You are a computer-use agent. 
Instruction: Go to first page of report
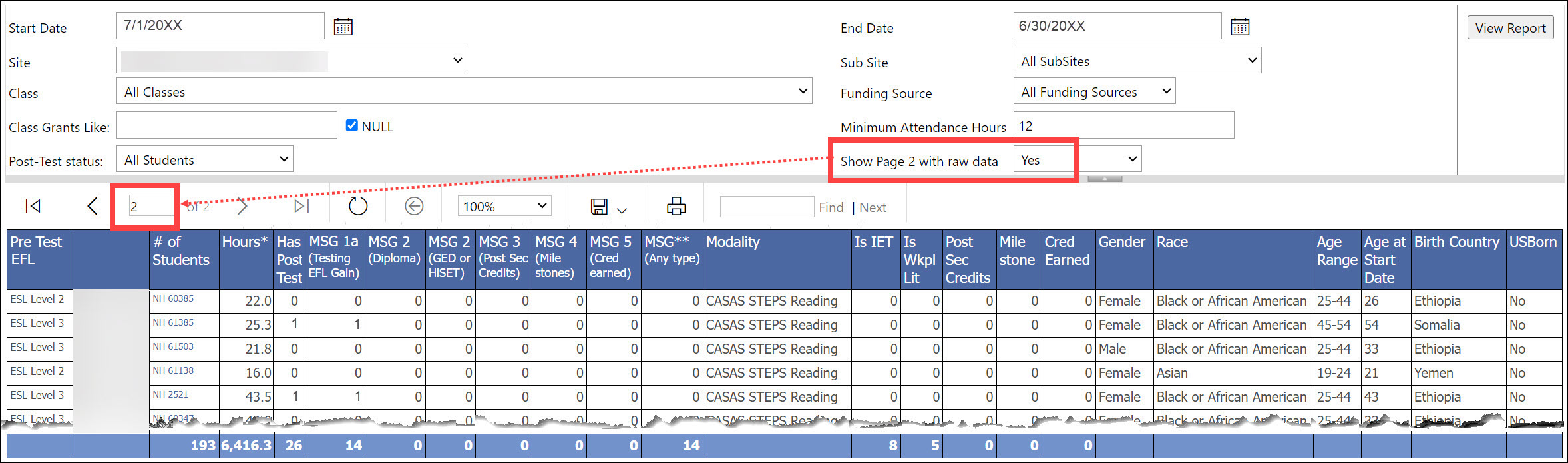(33, 207)
